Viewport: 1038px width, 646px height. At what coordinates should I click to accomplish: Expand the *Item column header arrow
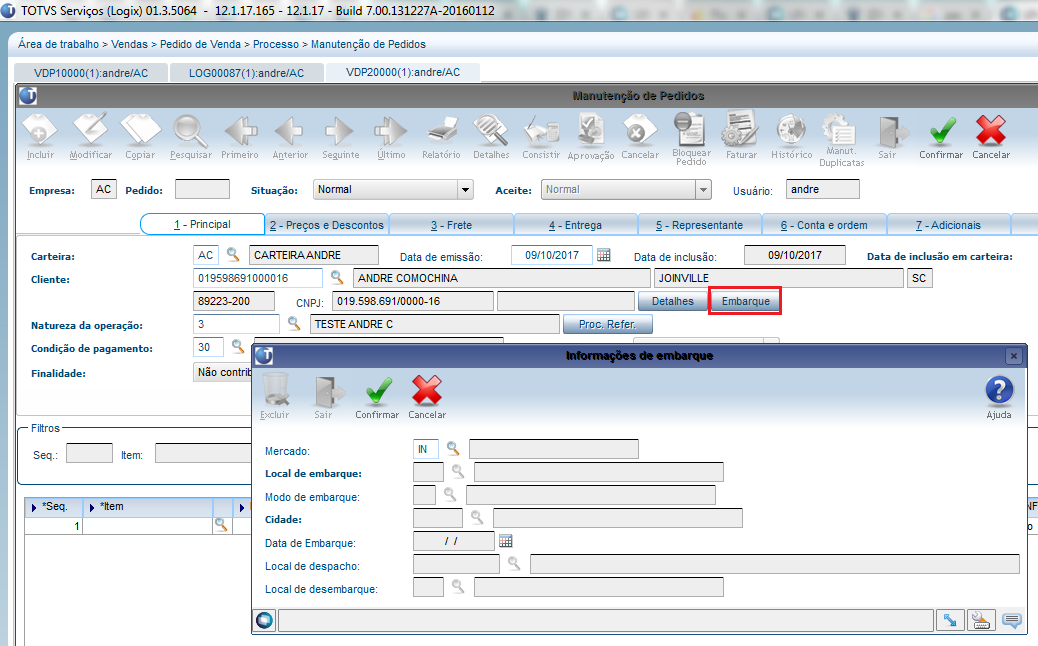(92, 507)
